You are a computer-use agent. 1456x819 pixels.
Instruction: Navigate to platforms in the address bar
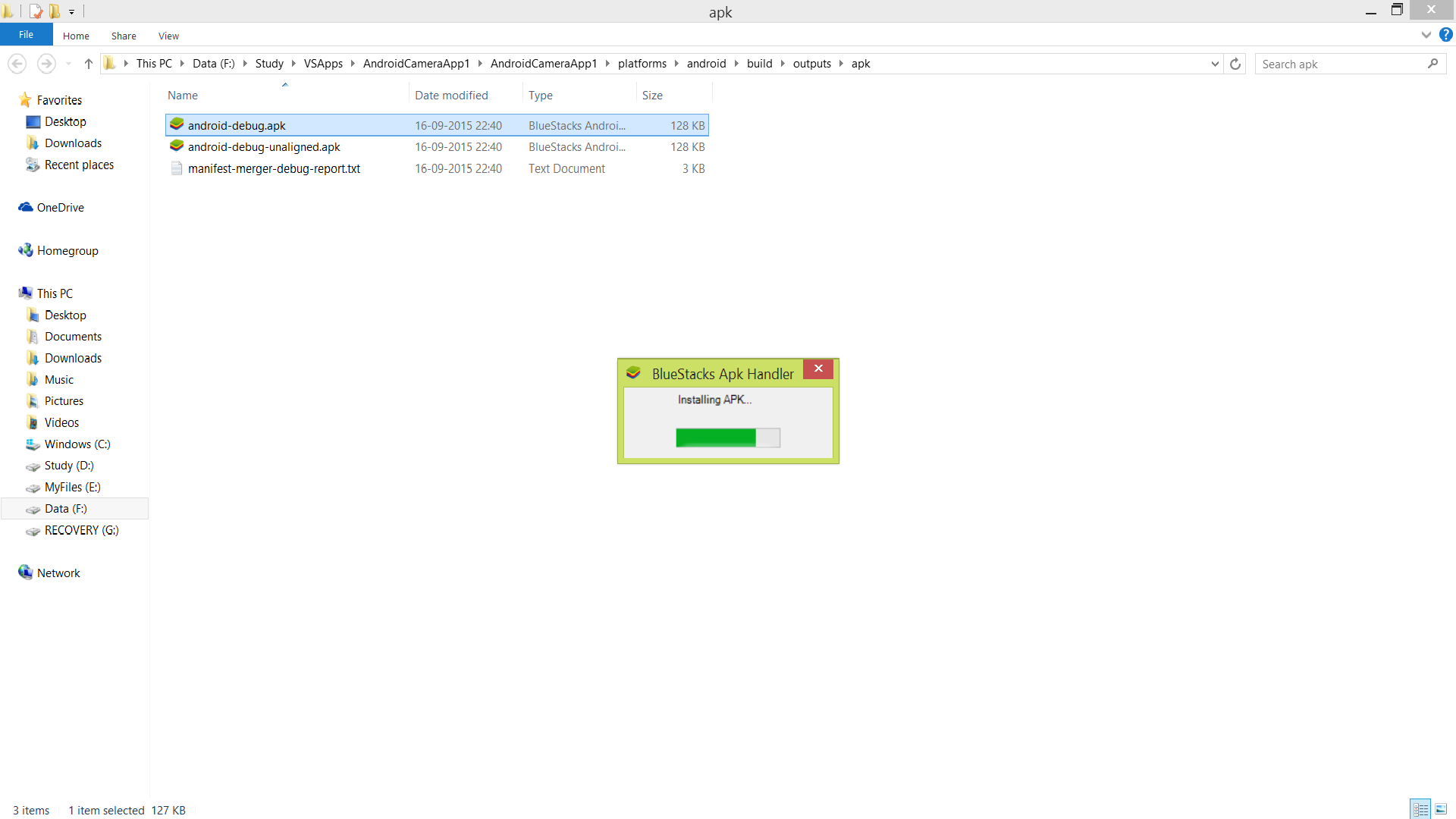pyautogui.click(x=642, y=64)
